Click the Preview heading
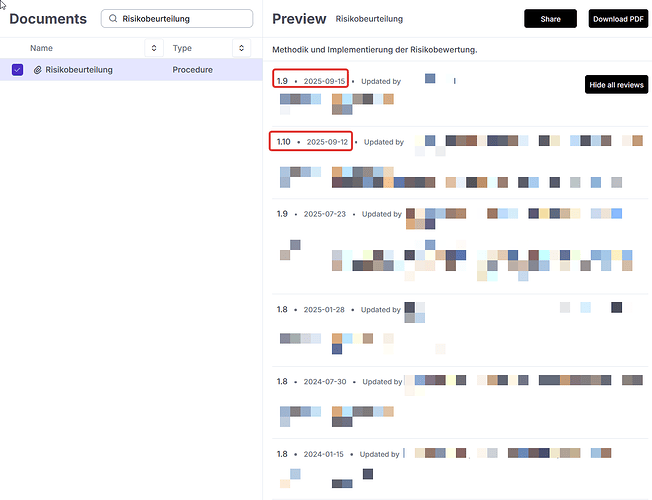The height and width of the screenshot is (500, 652). [299, 19]
